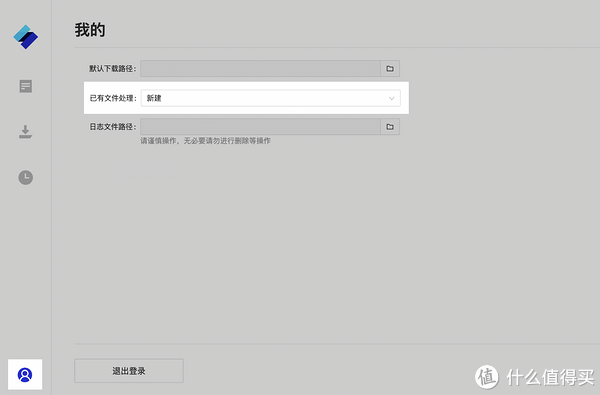Open the file list document icon in sidebar
Viewport: 600px width, 395px height.
point(26,86)
